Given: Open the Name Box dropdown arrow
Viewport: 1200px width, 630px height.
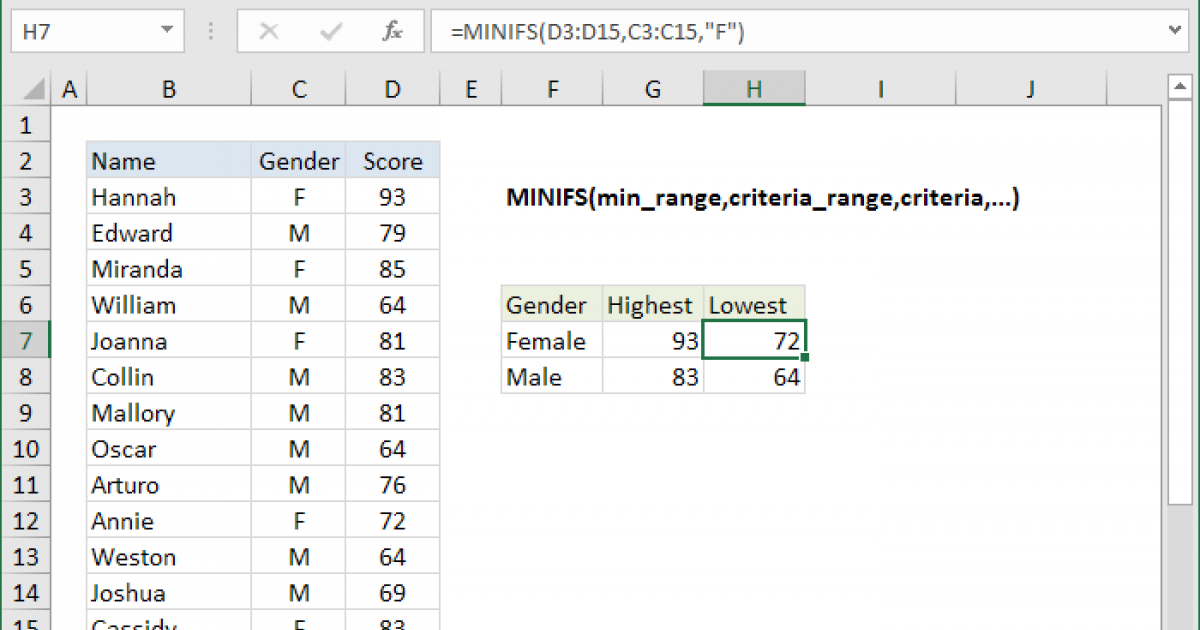Looking at the screenshot, I should click(x=166, y=32).
